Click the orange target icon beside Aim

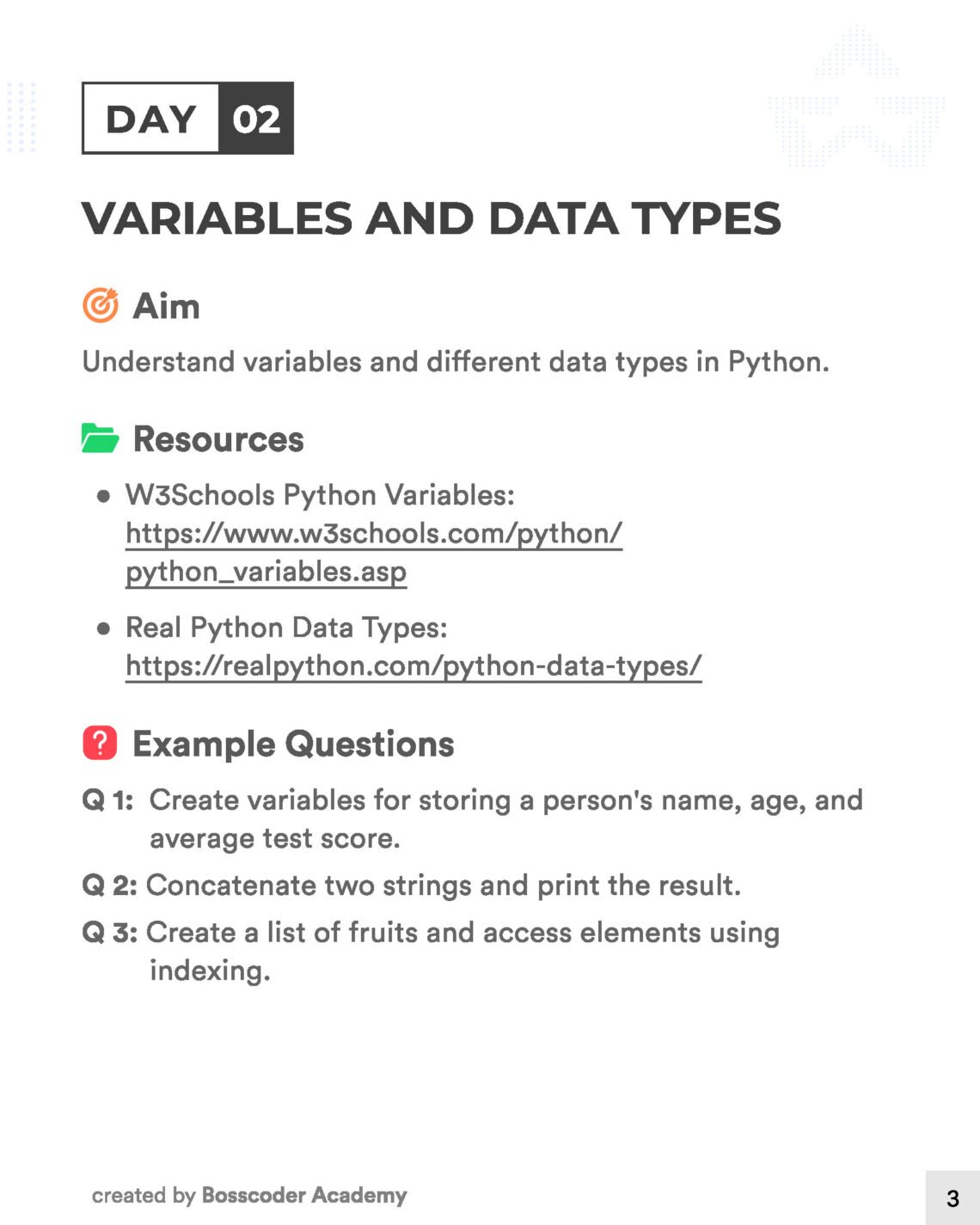coord(101,305)
